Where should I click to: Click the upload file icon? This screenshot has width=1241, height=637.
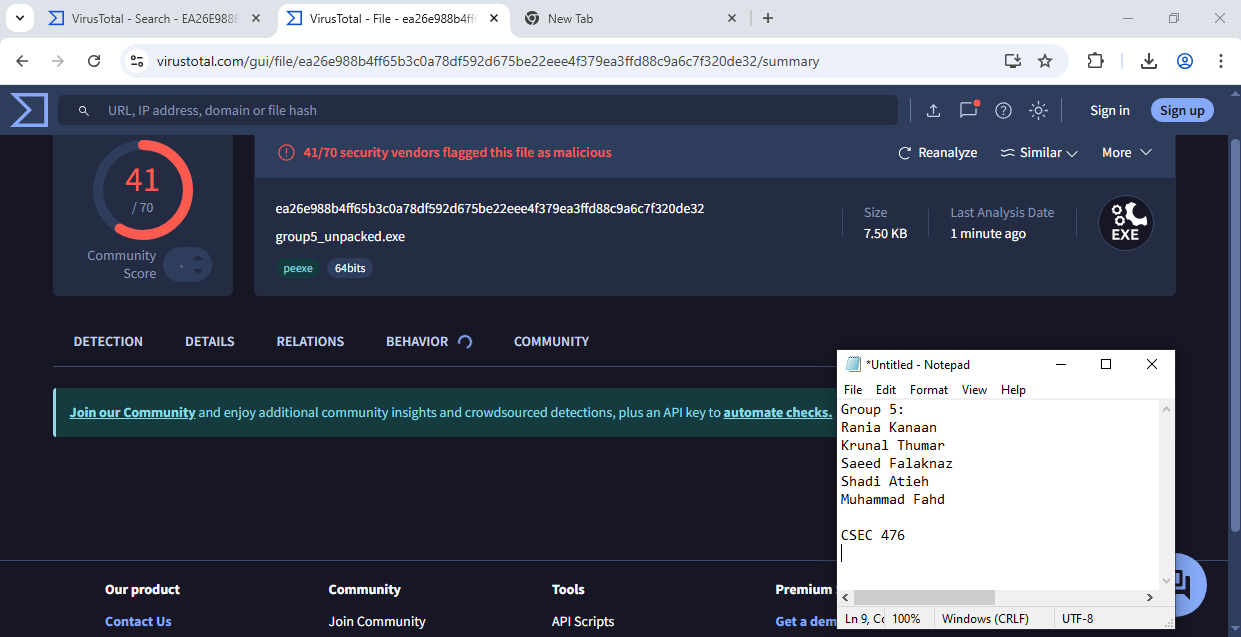pyautogui.click(x=933, y=110)
